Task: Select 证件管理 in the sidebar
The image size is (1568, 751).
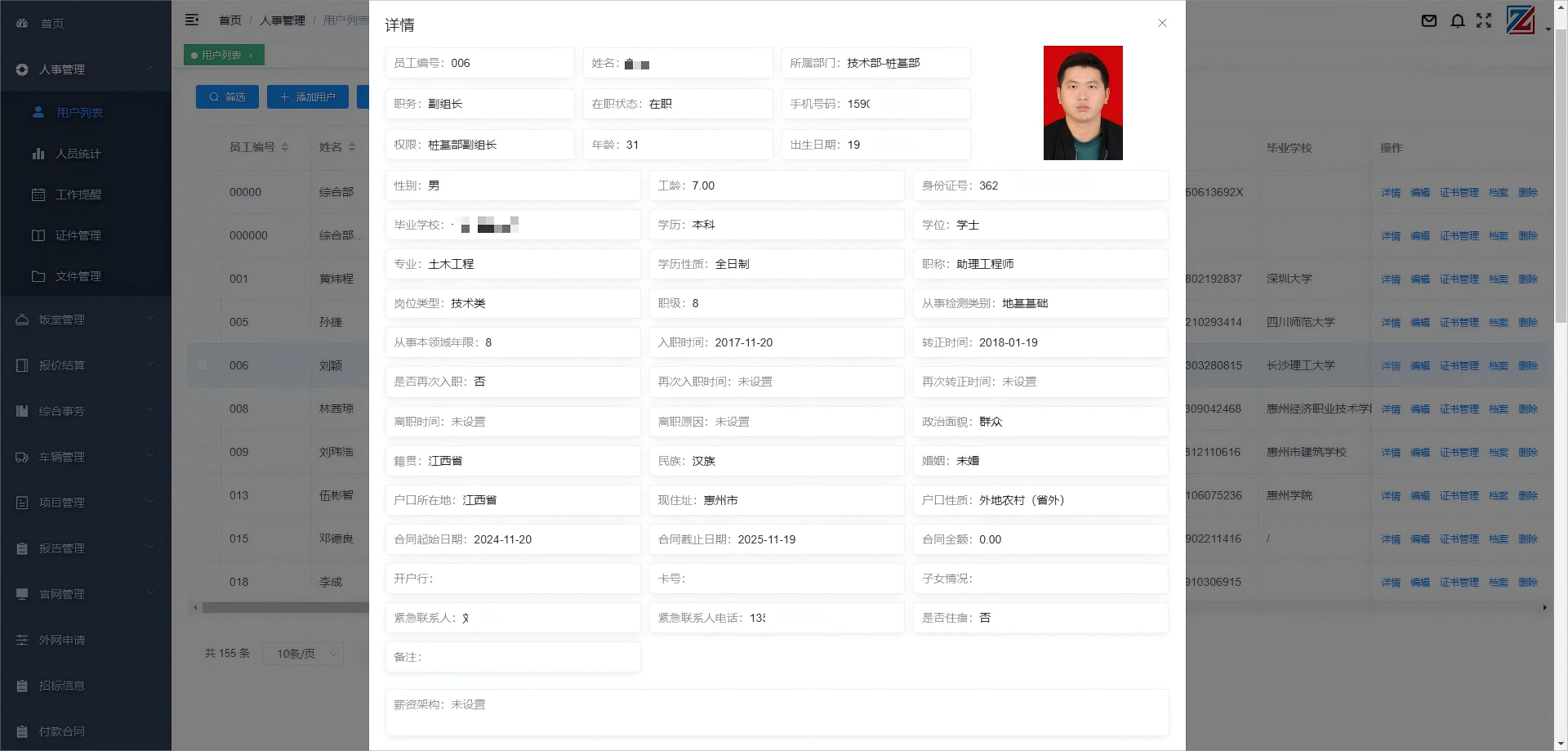Action: coord(79,235)
